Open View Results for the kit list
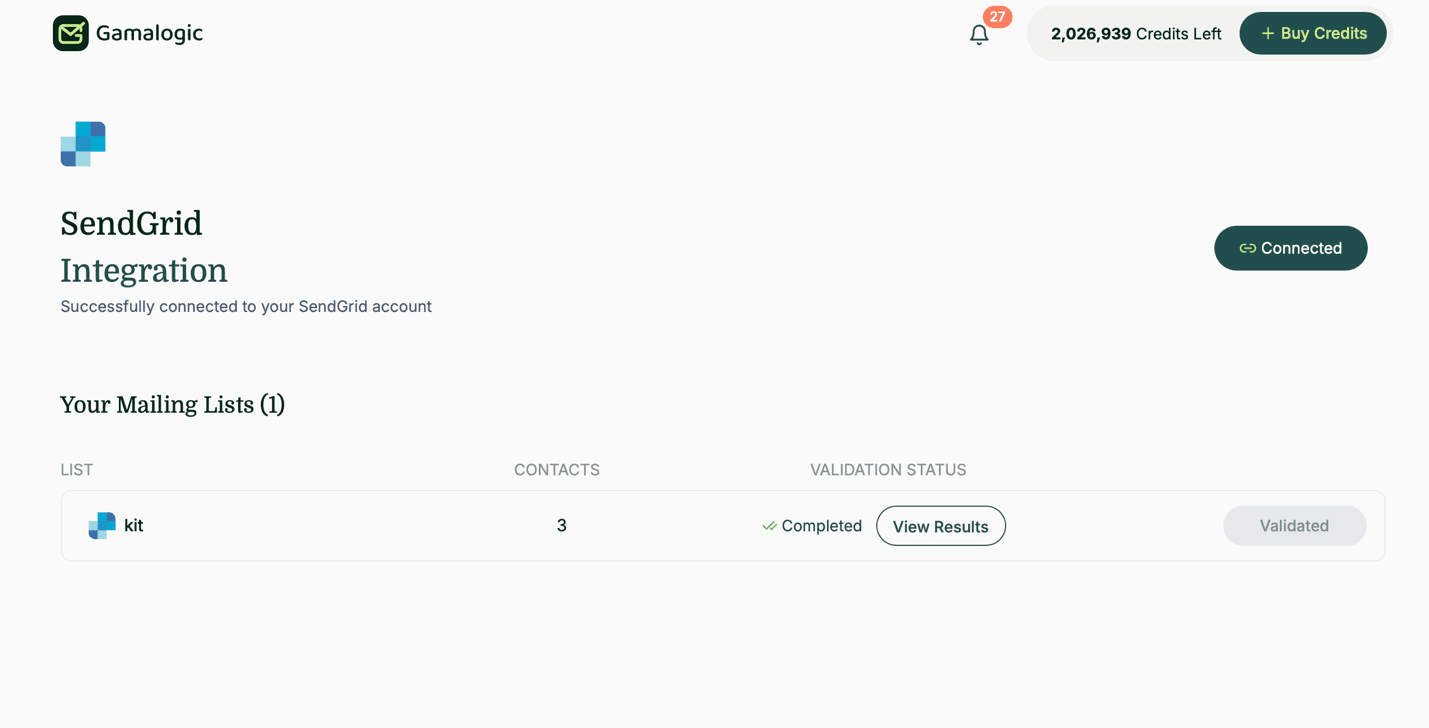The width and height of the screenshot is (1429, 728). 940,525
